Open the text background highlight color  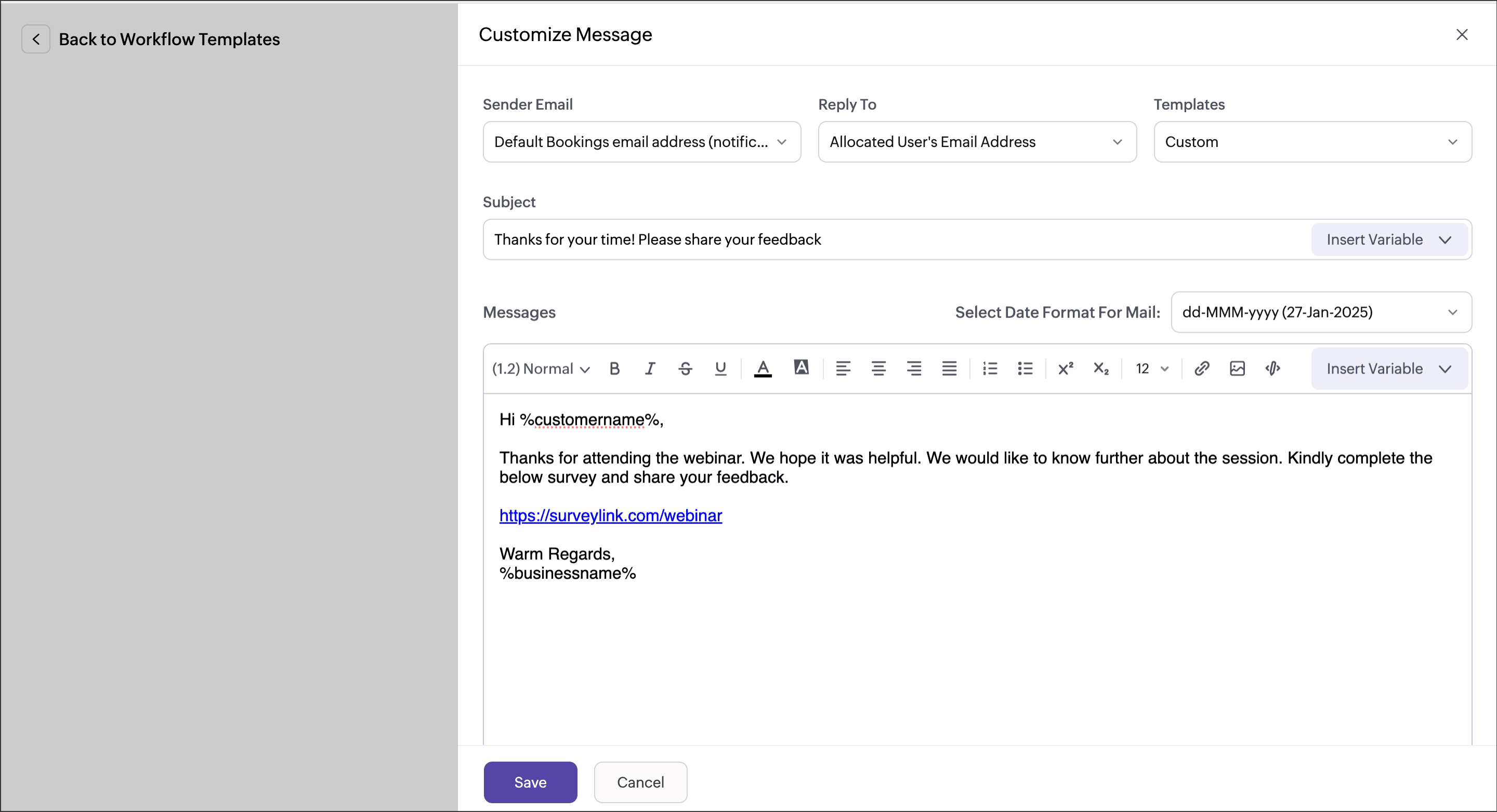801,367
